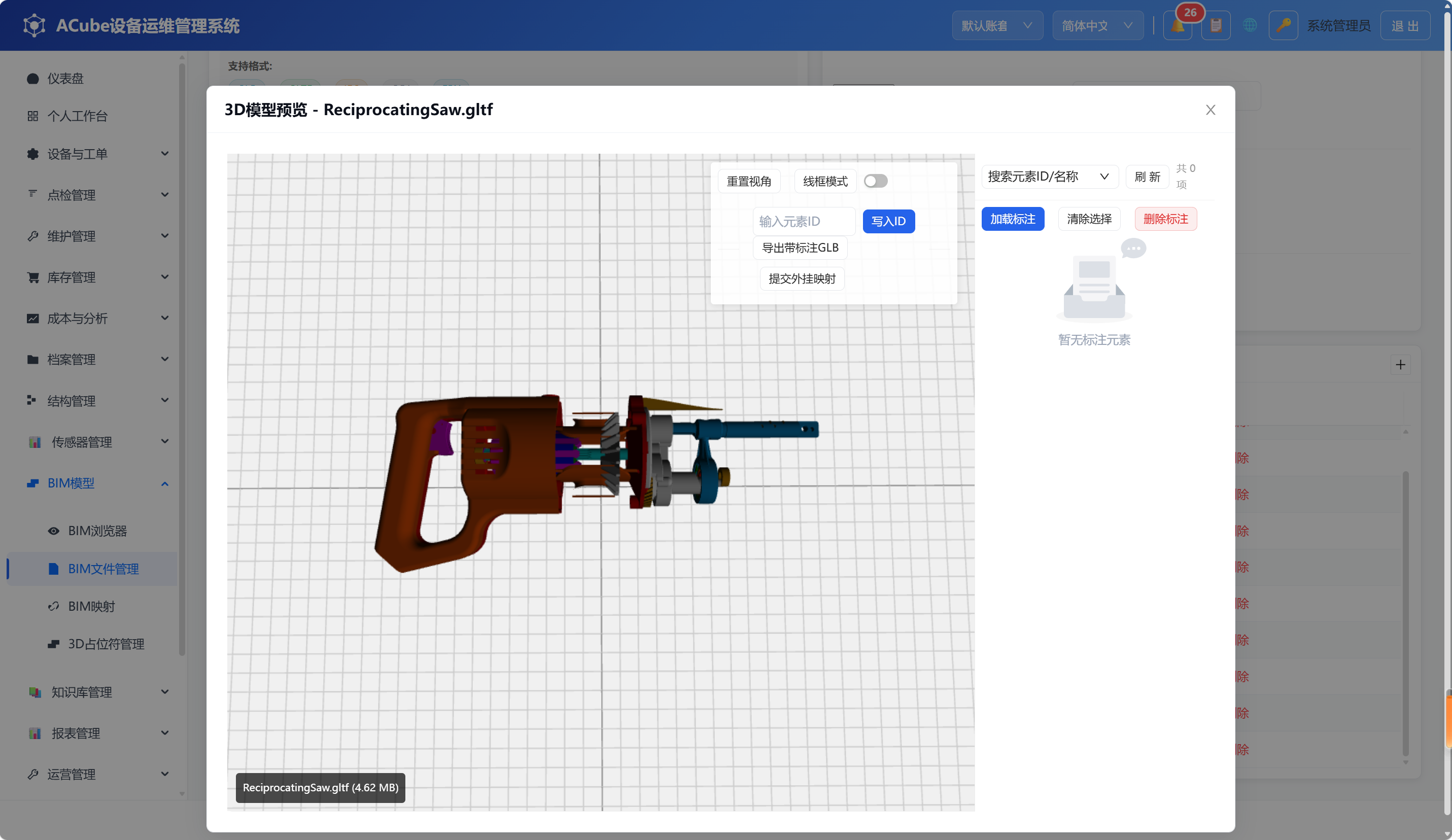Click the 维护管理 wrench icon
Viewport: 1452px width, 840px height.
[x=33, y=236]
